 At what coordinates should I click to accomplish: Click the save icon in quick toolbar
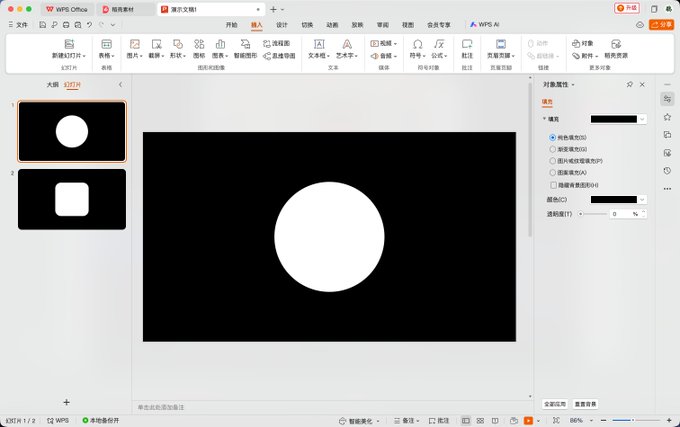click(42, 25)
